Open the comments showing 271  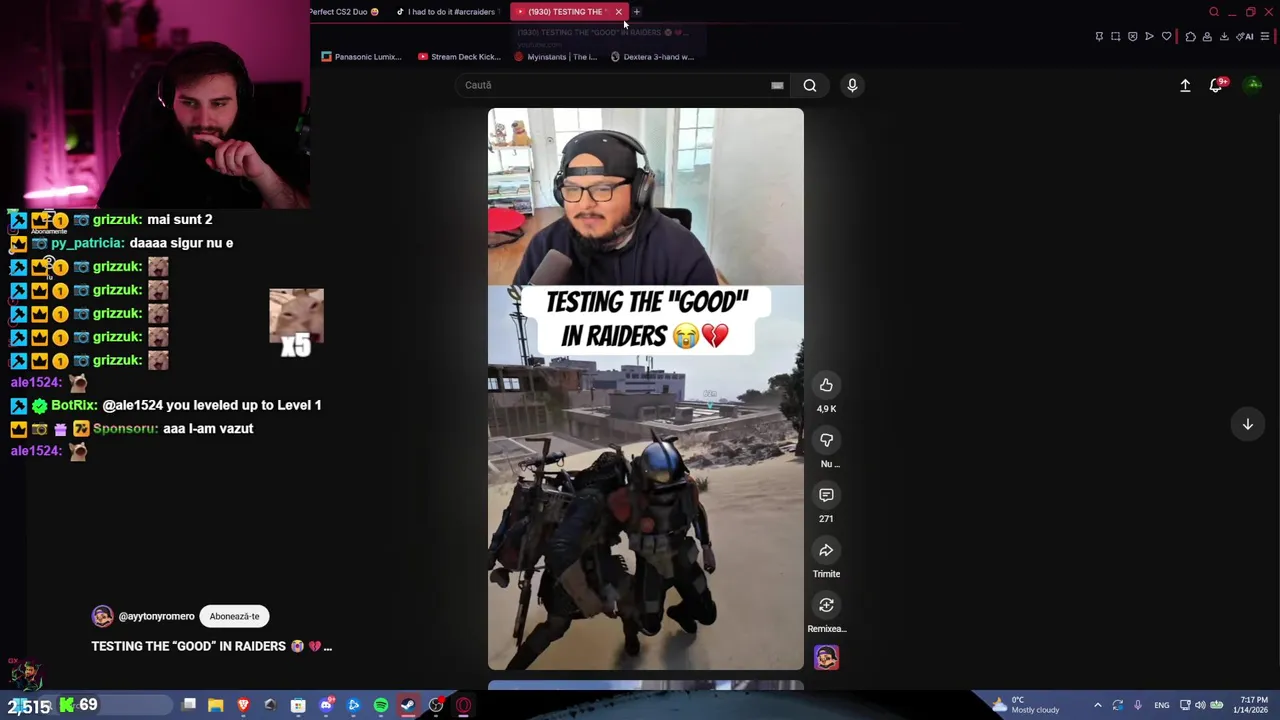826,495
